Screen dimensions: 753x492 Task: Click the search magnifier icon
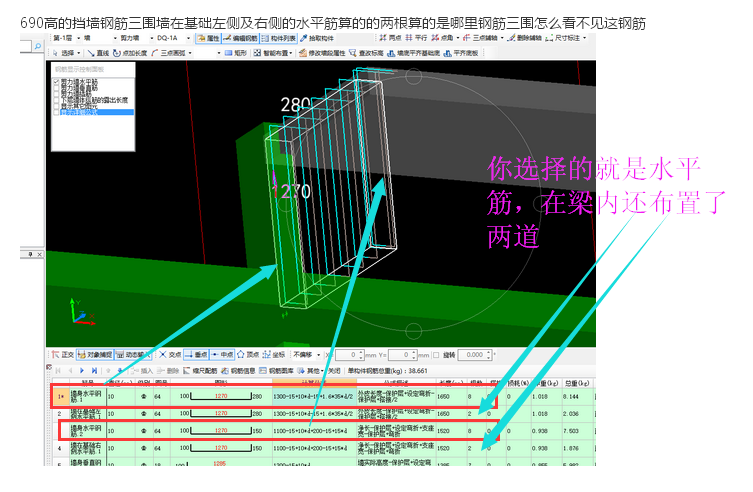point(38,46)
